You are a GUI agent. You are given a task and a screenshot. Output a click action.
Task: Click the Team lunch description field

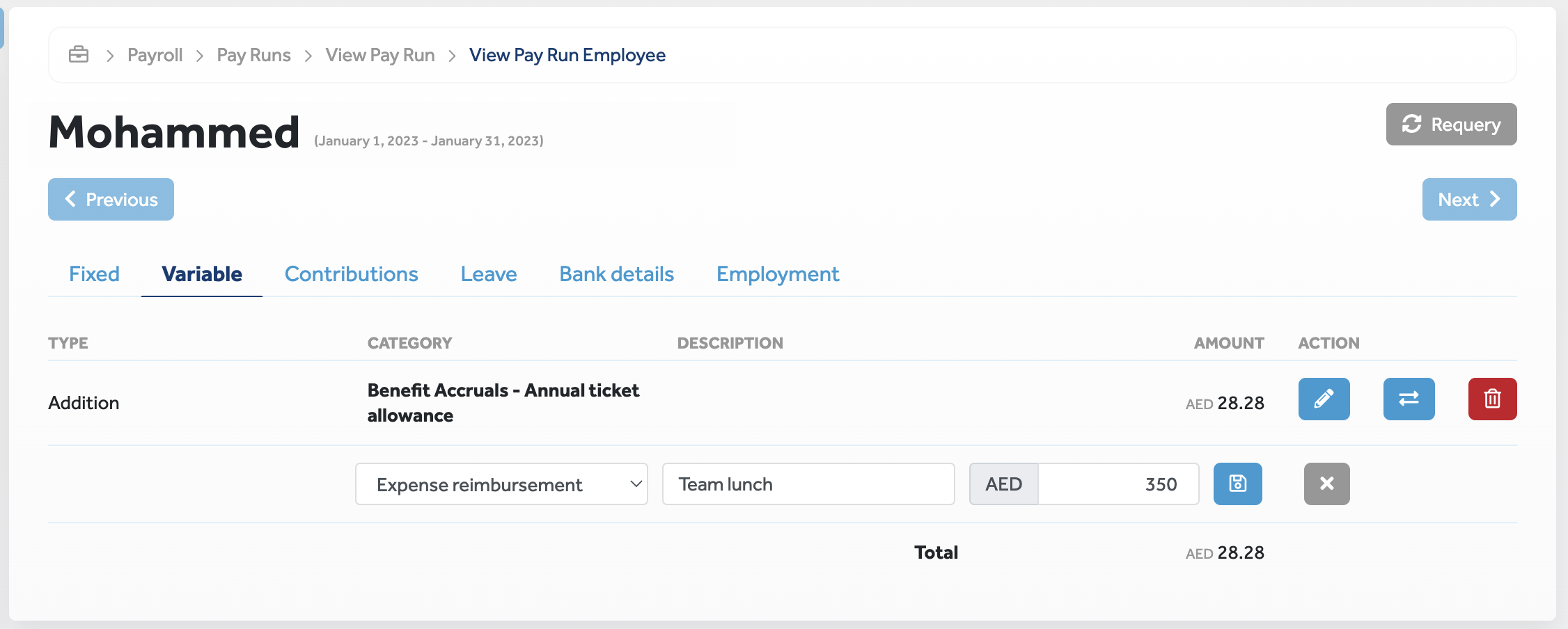click(x=808, y=484)
